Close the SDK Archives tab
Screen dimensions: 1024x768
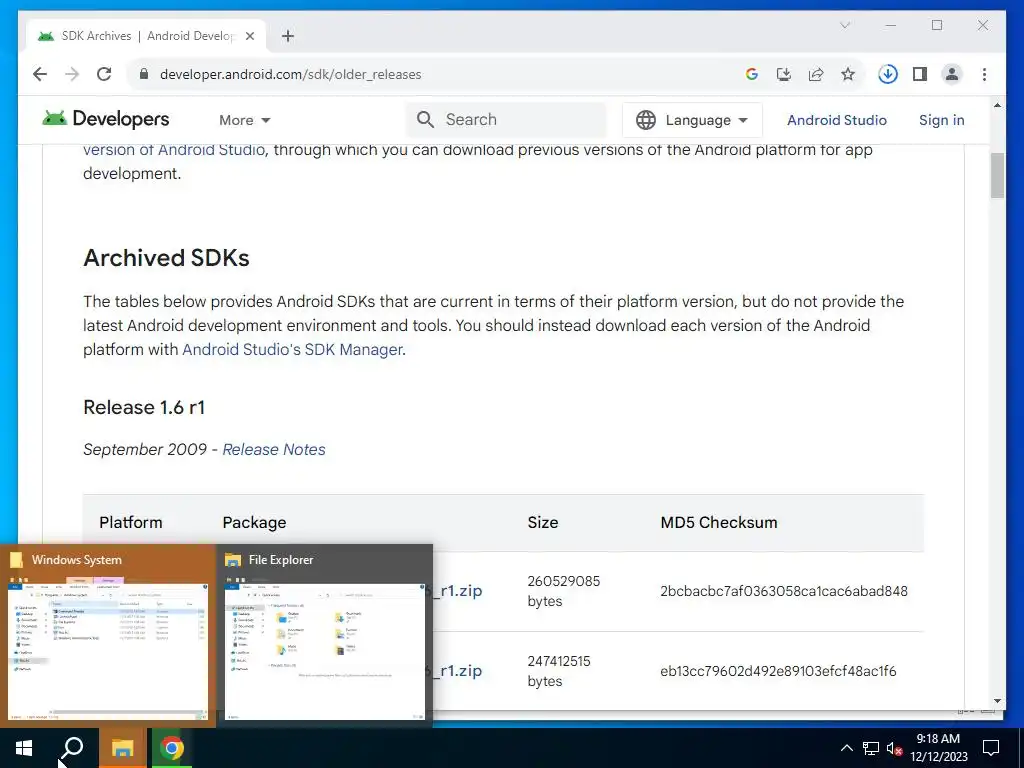tap(249, 36)
